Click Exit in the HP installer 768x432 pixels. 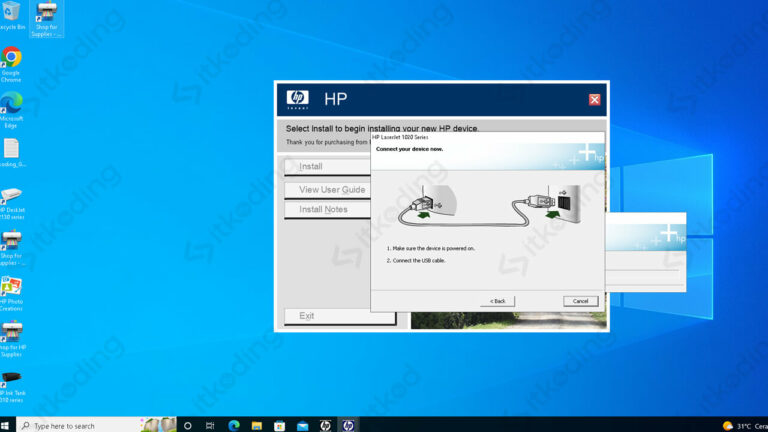pos(340,316)
